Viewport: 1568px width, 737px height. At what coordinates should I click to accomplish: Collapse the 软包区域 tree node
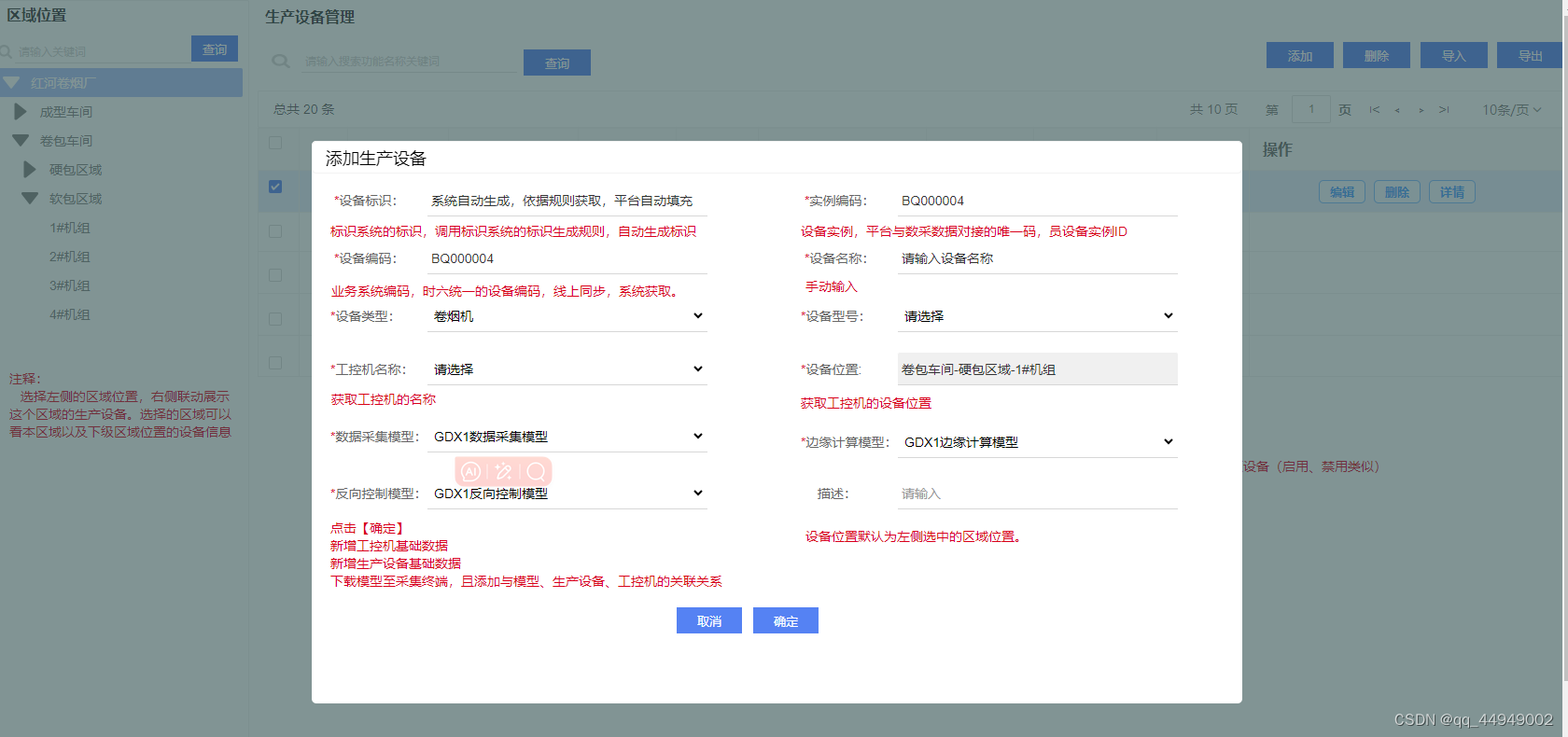coord(30,199)
